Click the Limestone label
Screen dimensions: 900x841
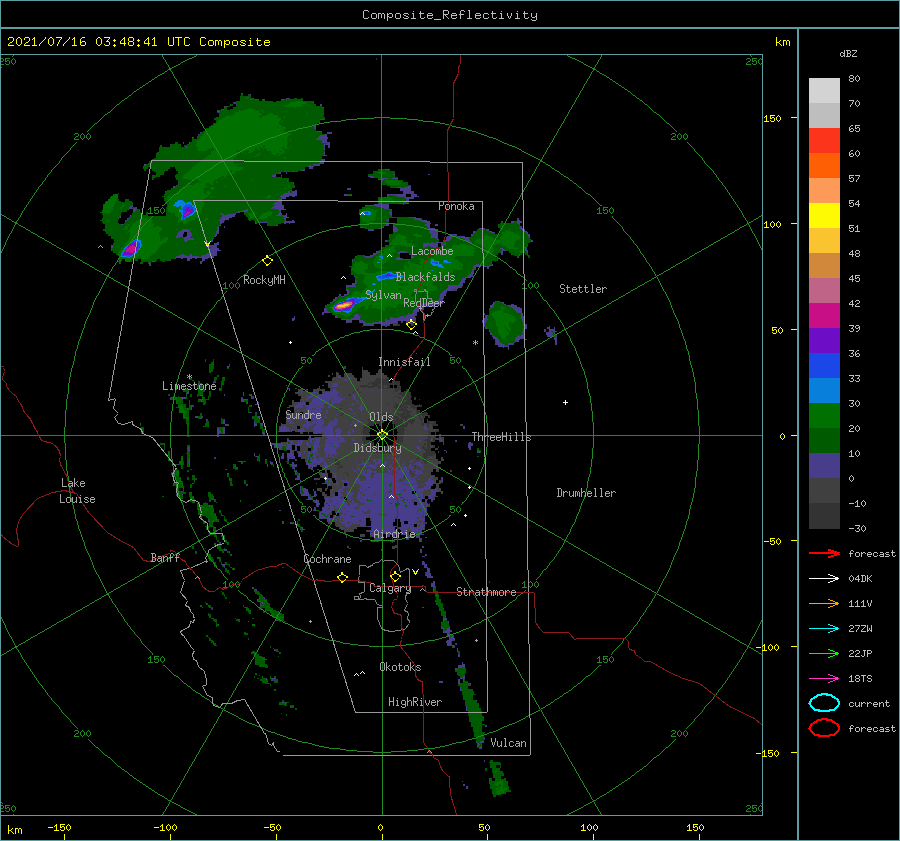click(189, 386)
